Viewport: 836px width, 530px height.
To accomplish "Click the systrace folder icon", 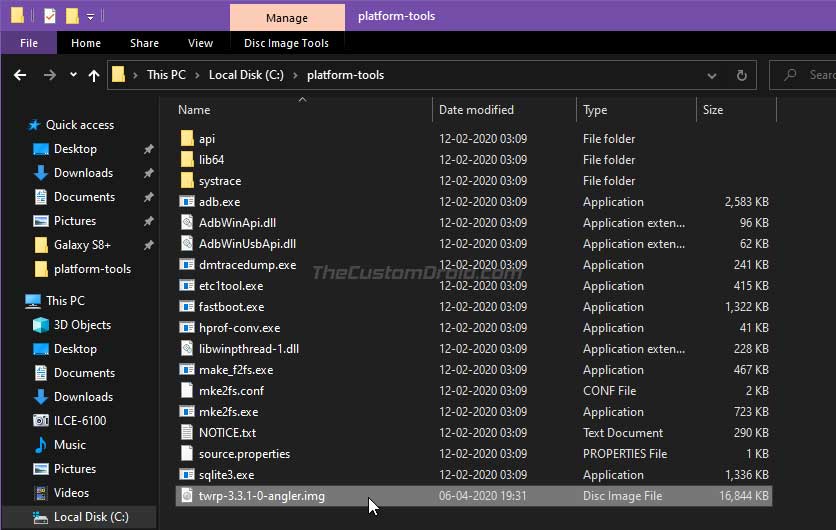I will pyautogui.click(x=187, y=181).
